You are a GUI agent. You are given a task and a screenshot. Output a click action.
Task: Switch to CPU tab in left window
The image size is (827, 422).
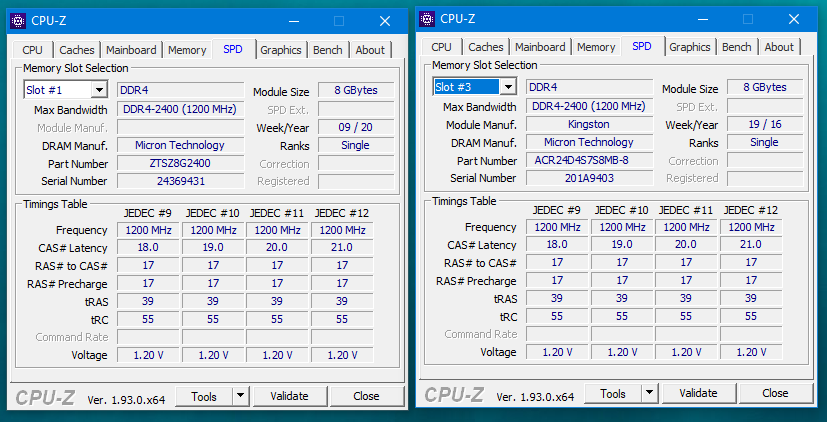coord(32,50)
